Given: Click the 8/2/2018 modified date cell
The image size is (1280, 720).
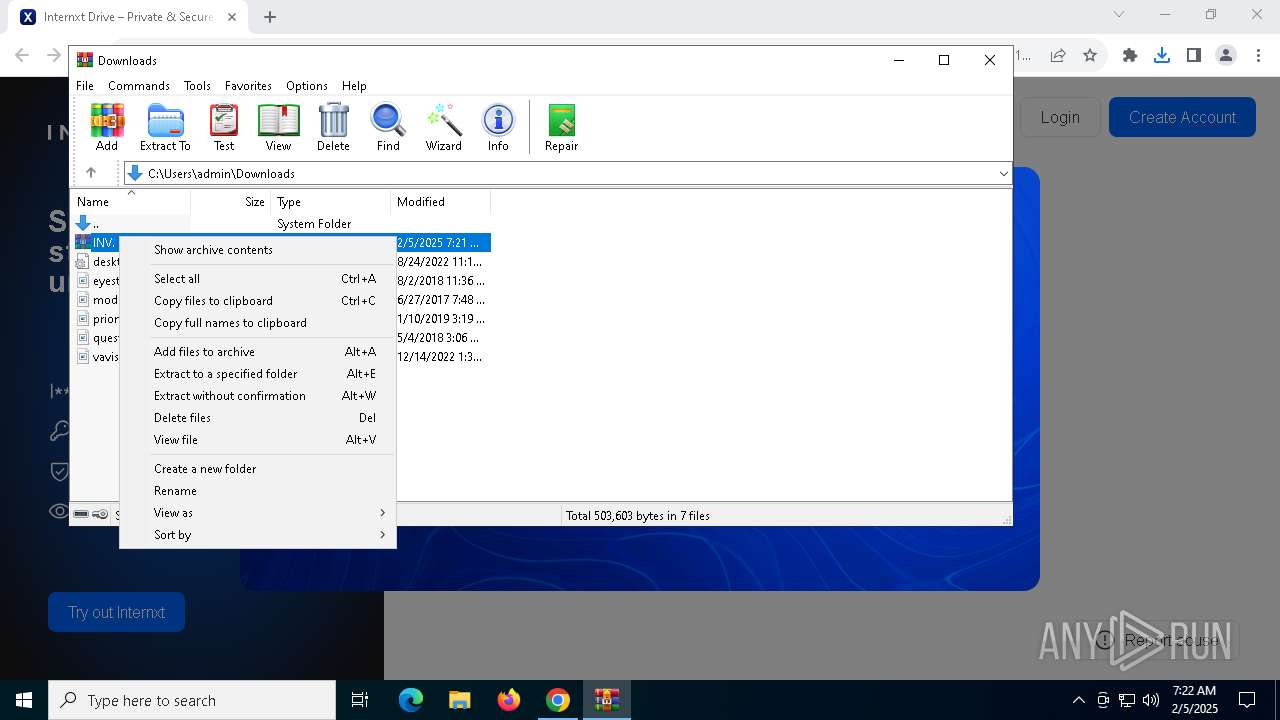Looking at the screenshot, I should click(441, 281).
